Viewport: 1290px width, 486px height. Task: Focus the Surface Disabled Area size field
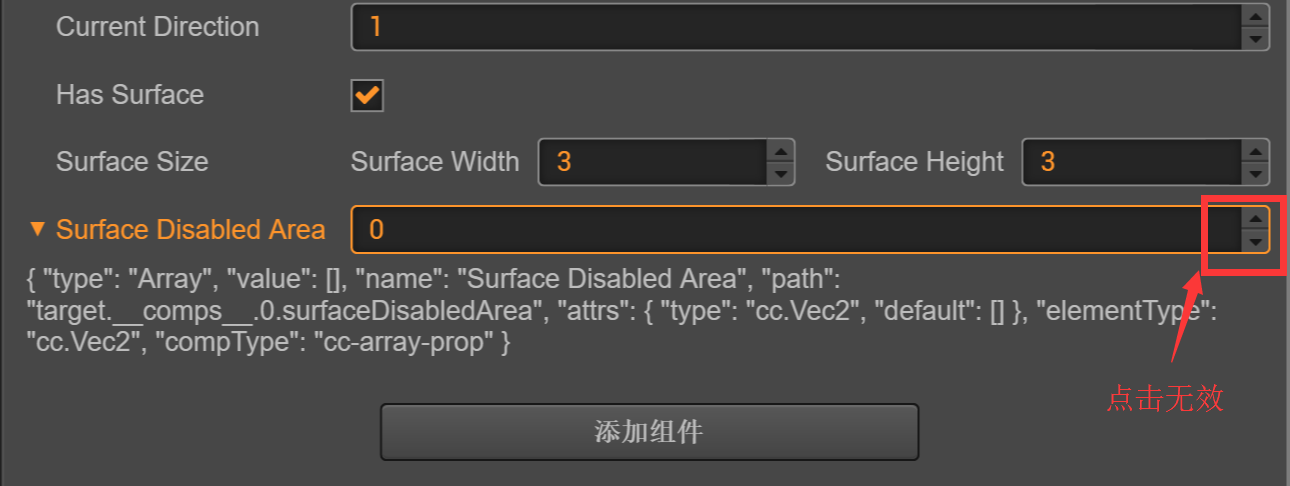click(x=780, y=230)
